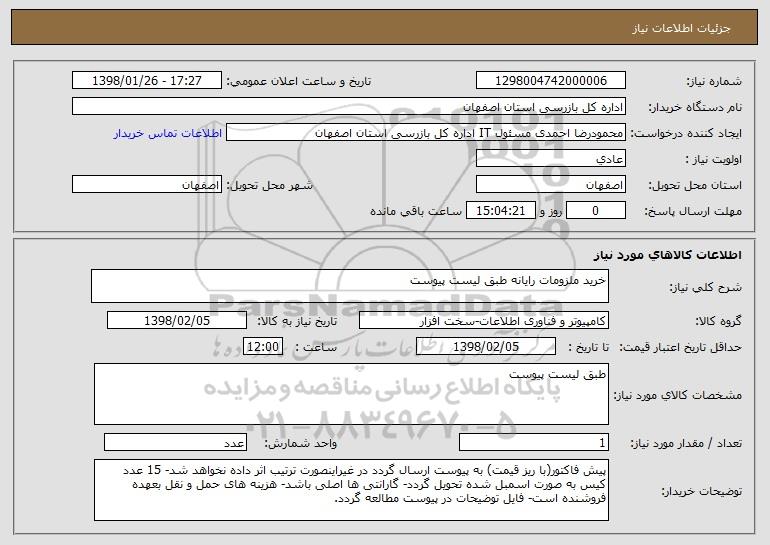Click the section heading اطلاعات کالاهای مورد نیاز

[667, 254]
